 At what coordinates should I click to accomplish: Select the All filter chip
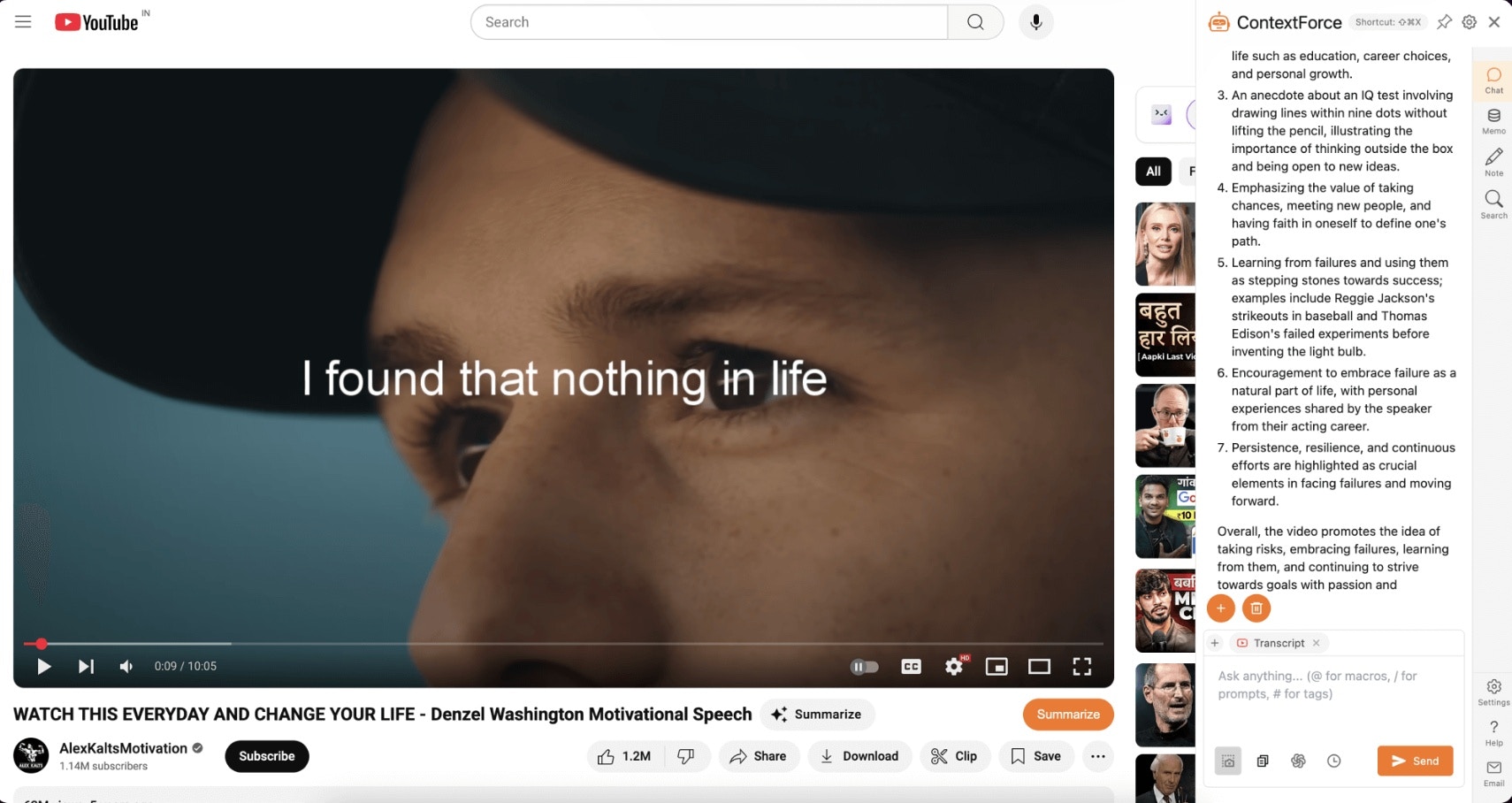[1153, 172]
